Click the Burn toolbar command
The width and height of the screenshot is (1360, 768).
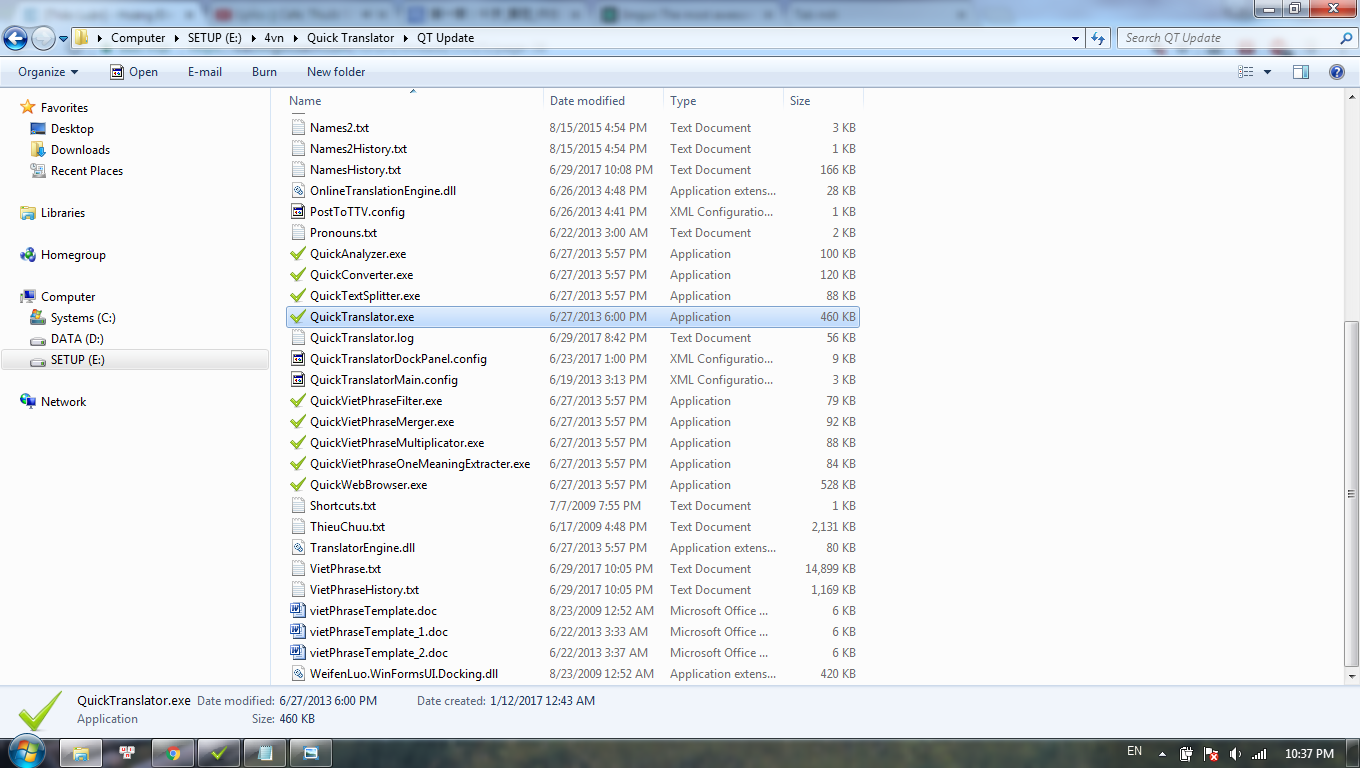click(x=264, y=72)
